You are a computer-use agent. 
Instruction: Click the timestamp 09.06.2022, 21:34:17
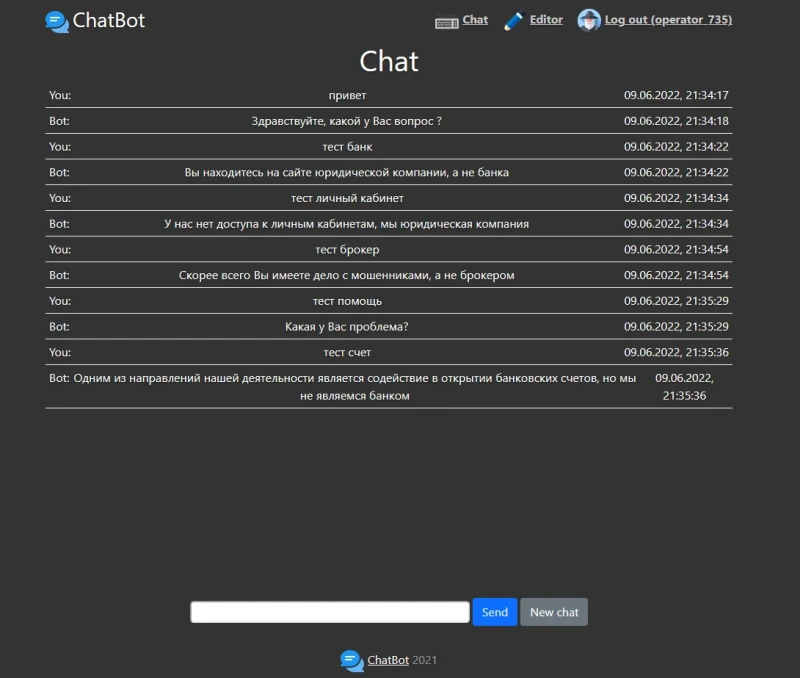tap(676, 96)
